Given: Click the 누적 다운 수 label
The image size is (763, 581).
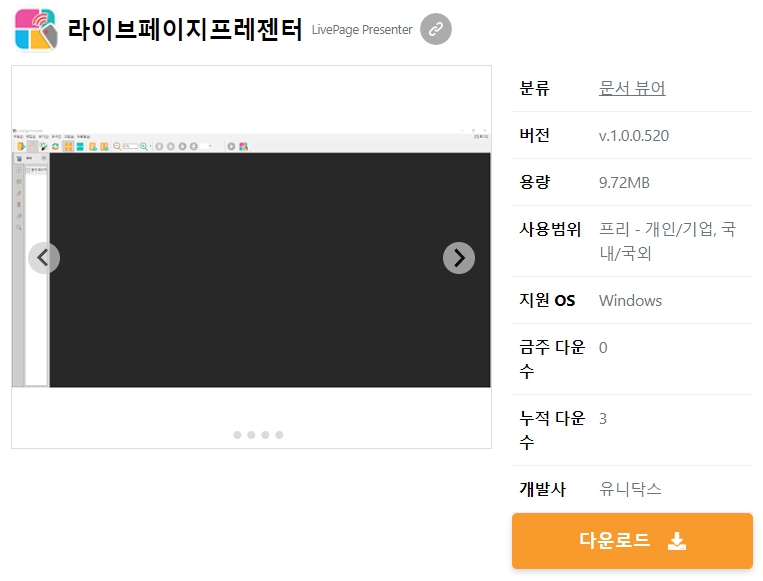Looking at the screenshot, I should point(552,430).
